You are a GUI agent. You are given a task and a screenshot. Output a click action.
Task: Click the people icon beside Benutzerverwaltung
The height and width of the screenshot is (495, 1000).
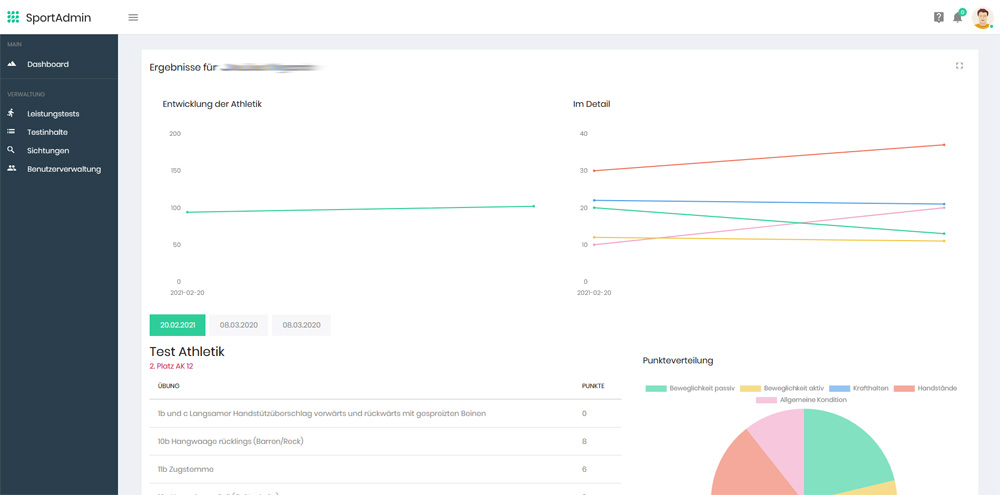[11, 168]
